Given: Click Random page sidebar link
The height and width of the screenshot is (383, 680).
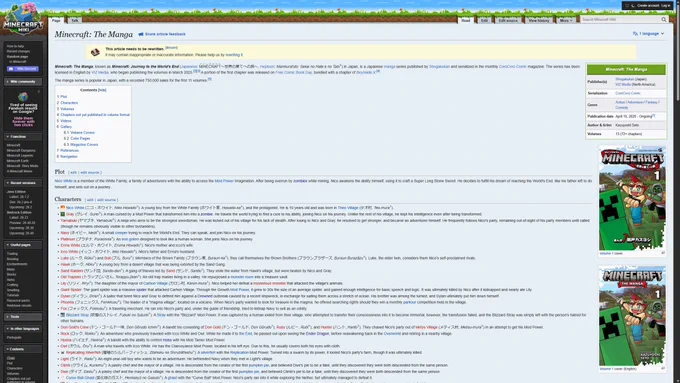Looking at the screenshot, I should tap(17, 56).
